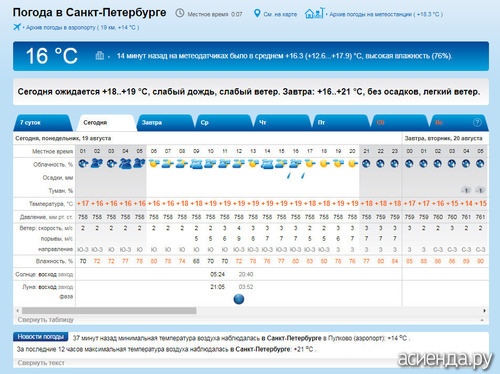Screen dimensions: 500x374
Task: Switch to the 'Завтра' tab
Action: [x=165, y=123]
